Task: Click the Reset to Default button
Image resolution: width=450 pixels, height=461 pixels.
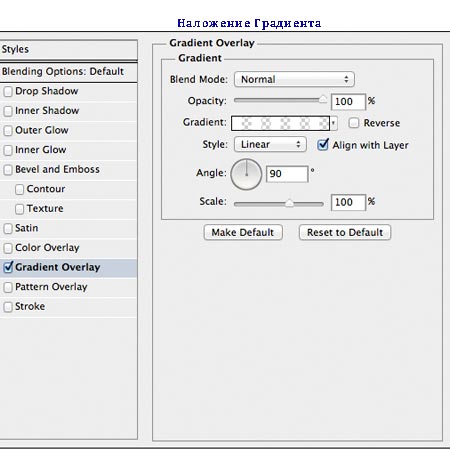Action: click(x=345, y=232)
